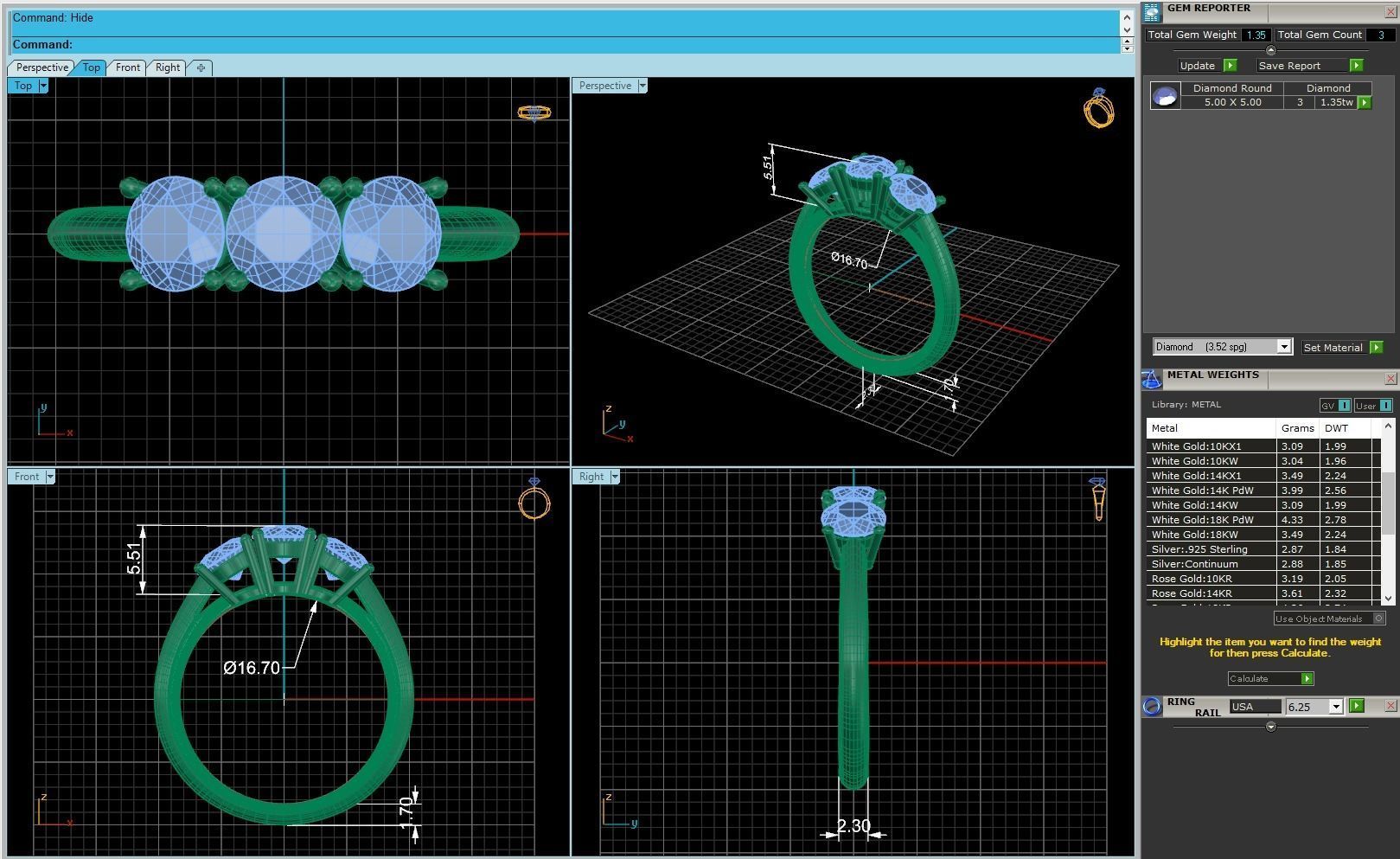Select White Gold:18K PdW row
Image resolution: width=1400 pixels, height=859 pixels.
[x=1263, y=520]
